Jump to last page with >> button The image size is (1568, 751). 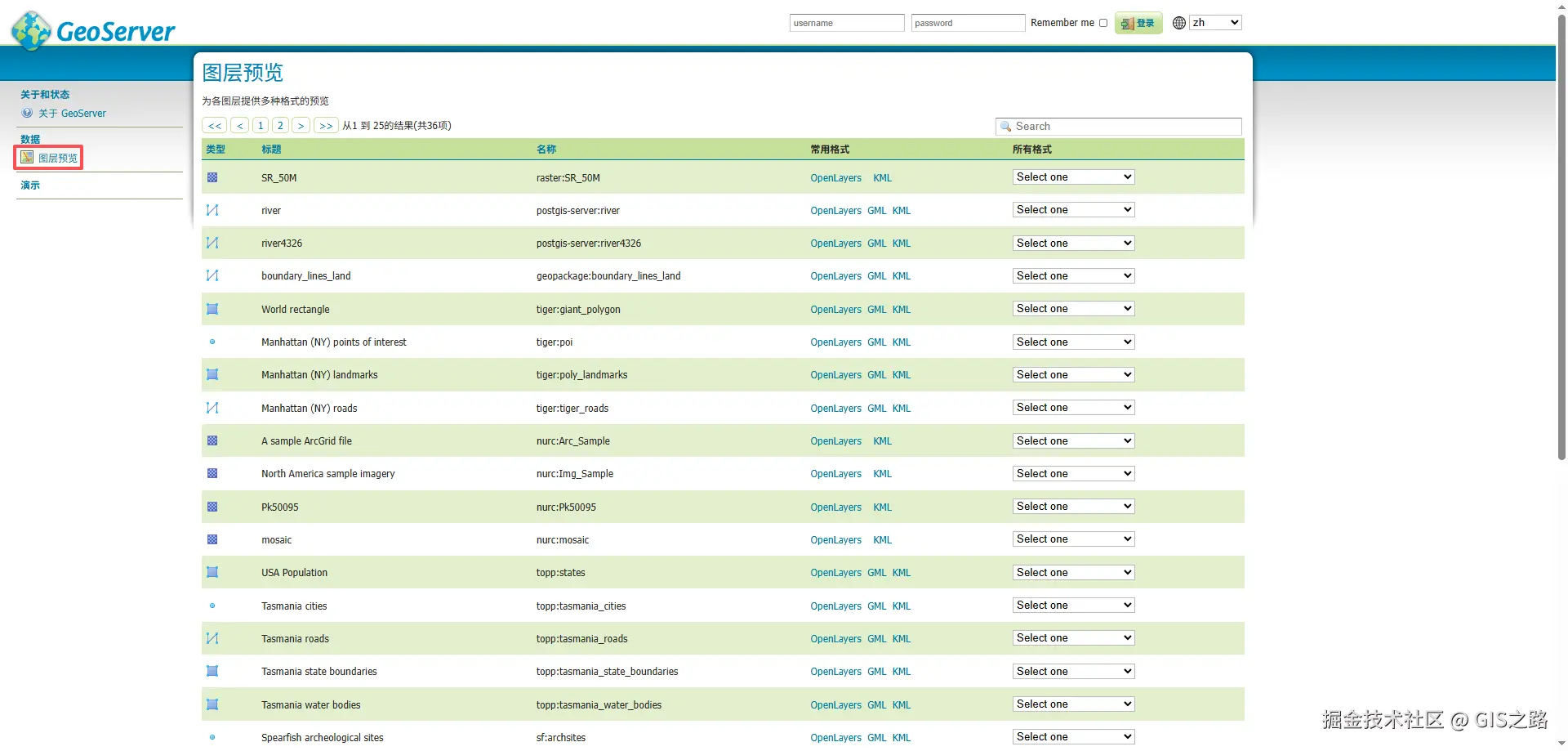pos(326,126)
